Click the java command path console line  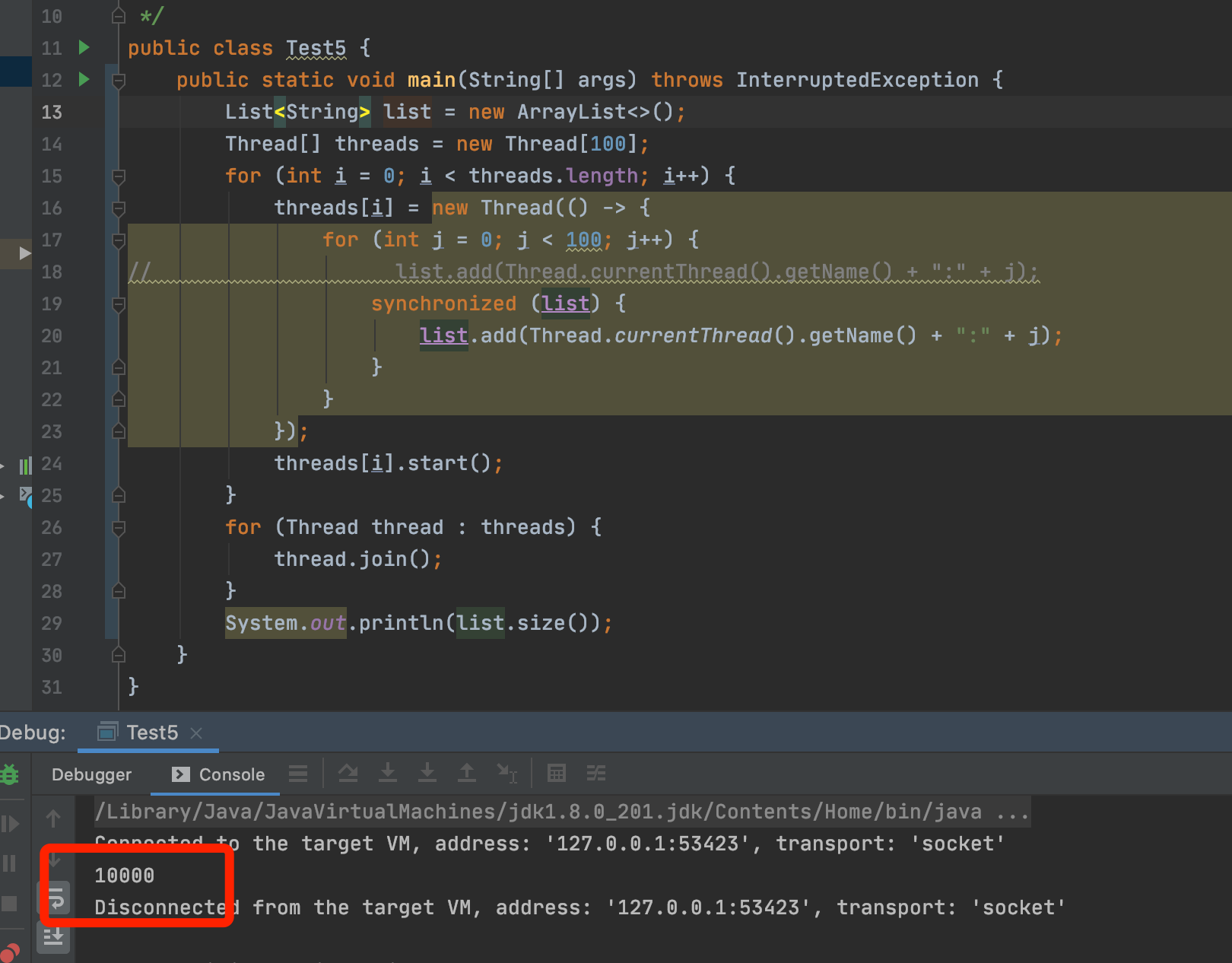[x=562, y=812]
